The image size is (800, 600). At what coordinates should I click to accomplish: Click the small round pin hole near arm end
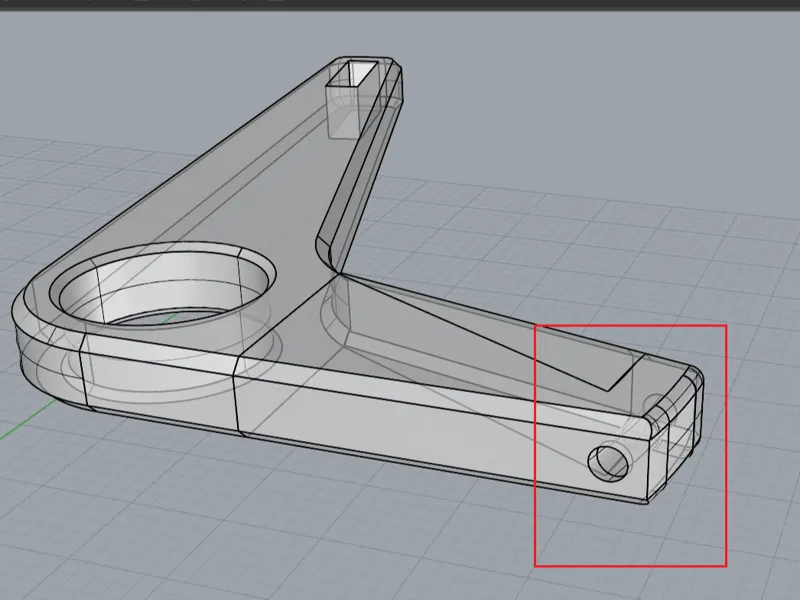(608, 463)
